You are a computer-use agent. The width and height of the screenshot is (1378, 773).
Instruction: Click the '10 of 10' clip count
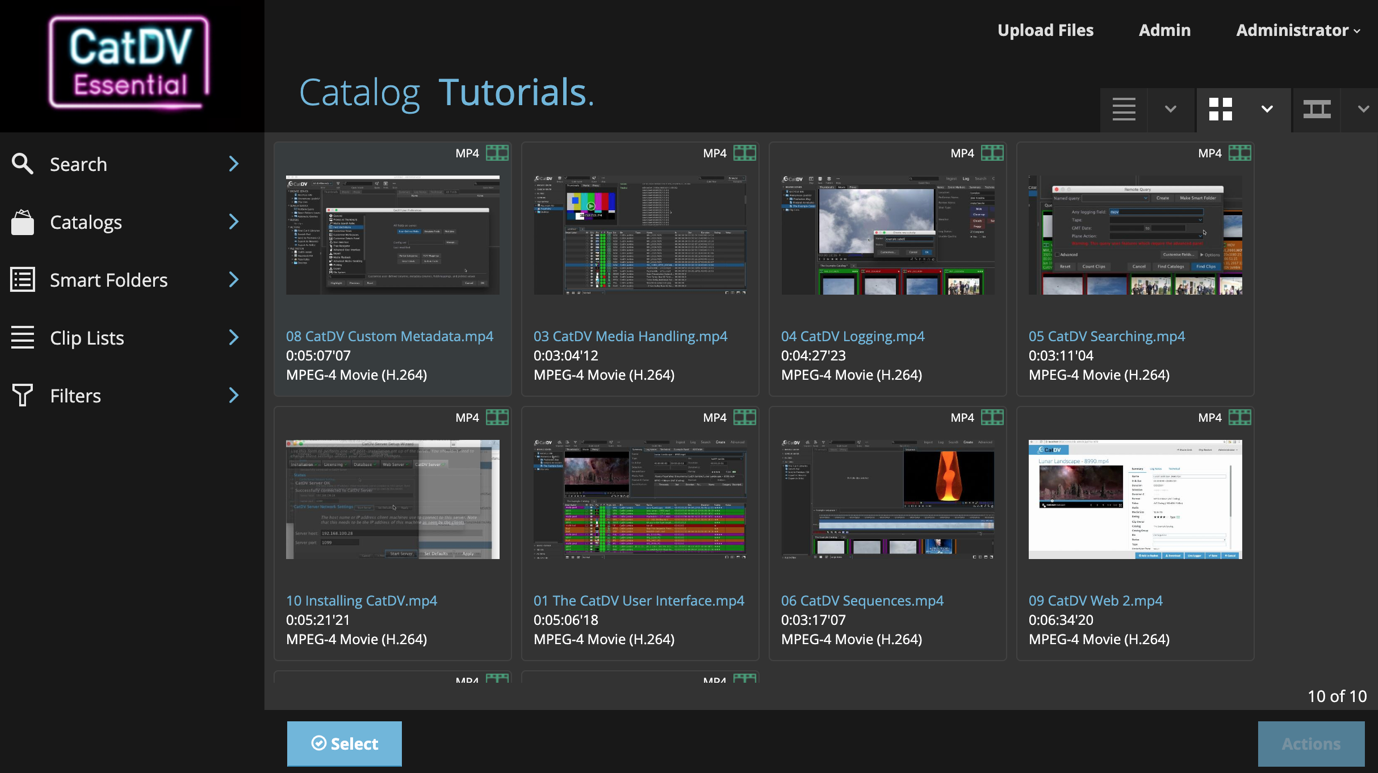pos(1336,696)
